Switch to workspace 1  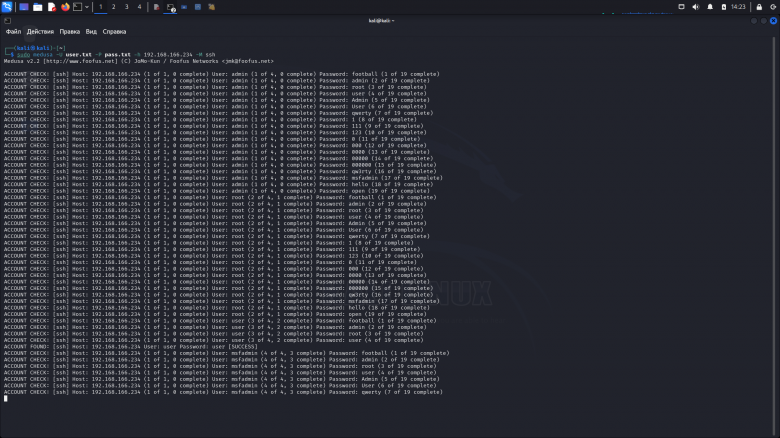click(x=100, y=7)
